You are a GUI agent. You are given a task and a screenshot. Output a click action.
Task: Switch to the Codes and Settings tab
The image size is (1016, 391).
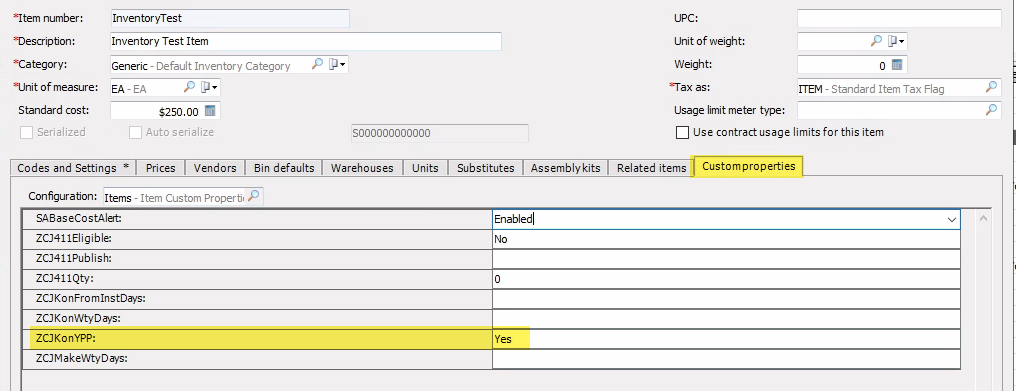[73, 168]
